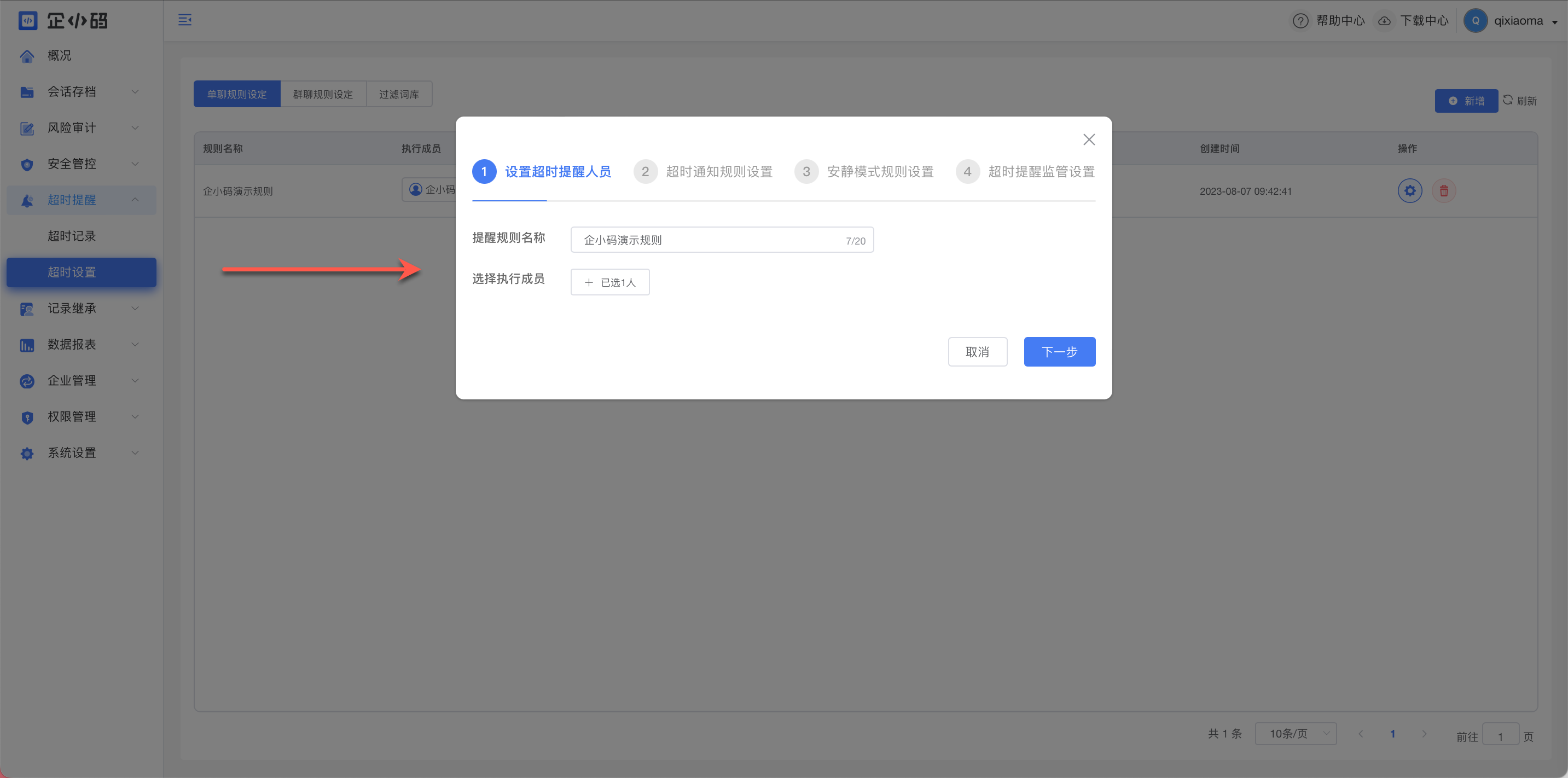The height and width of the screenshot is (778, 1568).
Task: Click step 4 circle in the wizard
Action: click(x=967, y=172)
